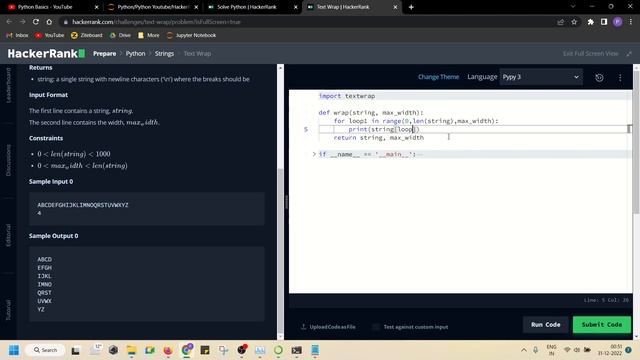Click the microphone icon in the system tray
Viewport: 640px width, 360px height.
(536, 350)
